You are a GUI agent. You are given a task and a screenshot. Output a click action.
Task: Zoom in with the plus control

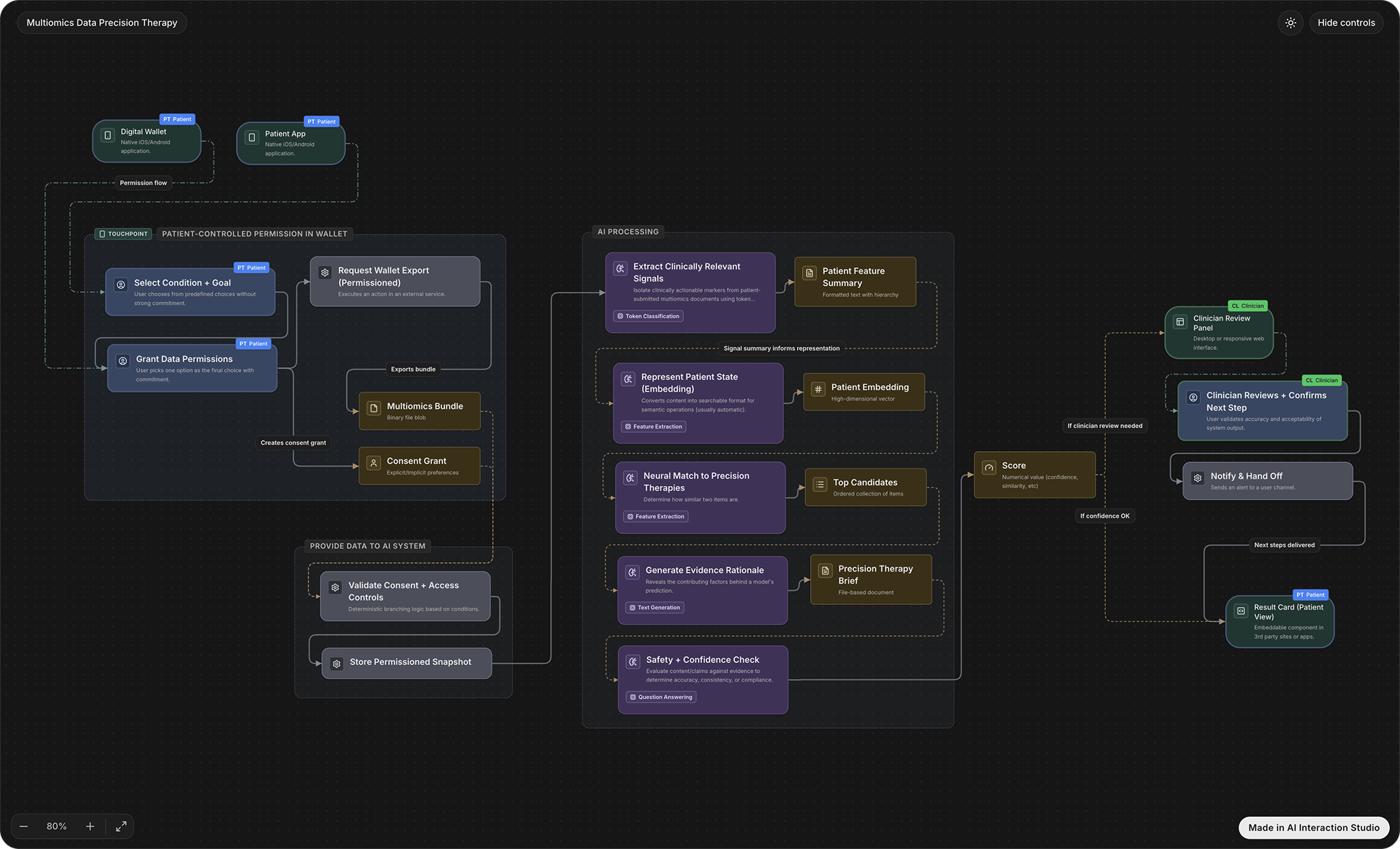[90, 826]
